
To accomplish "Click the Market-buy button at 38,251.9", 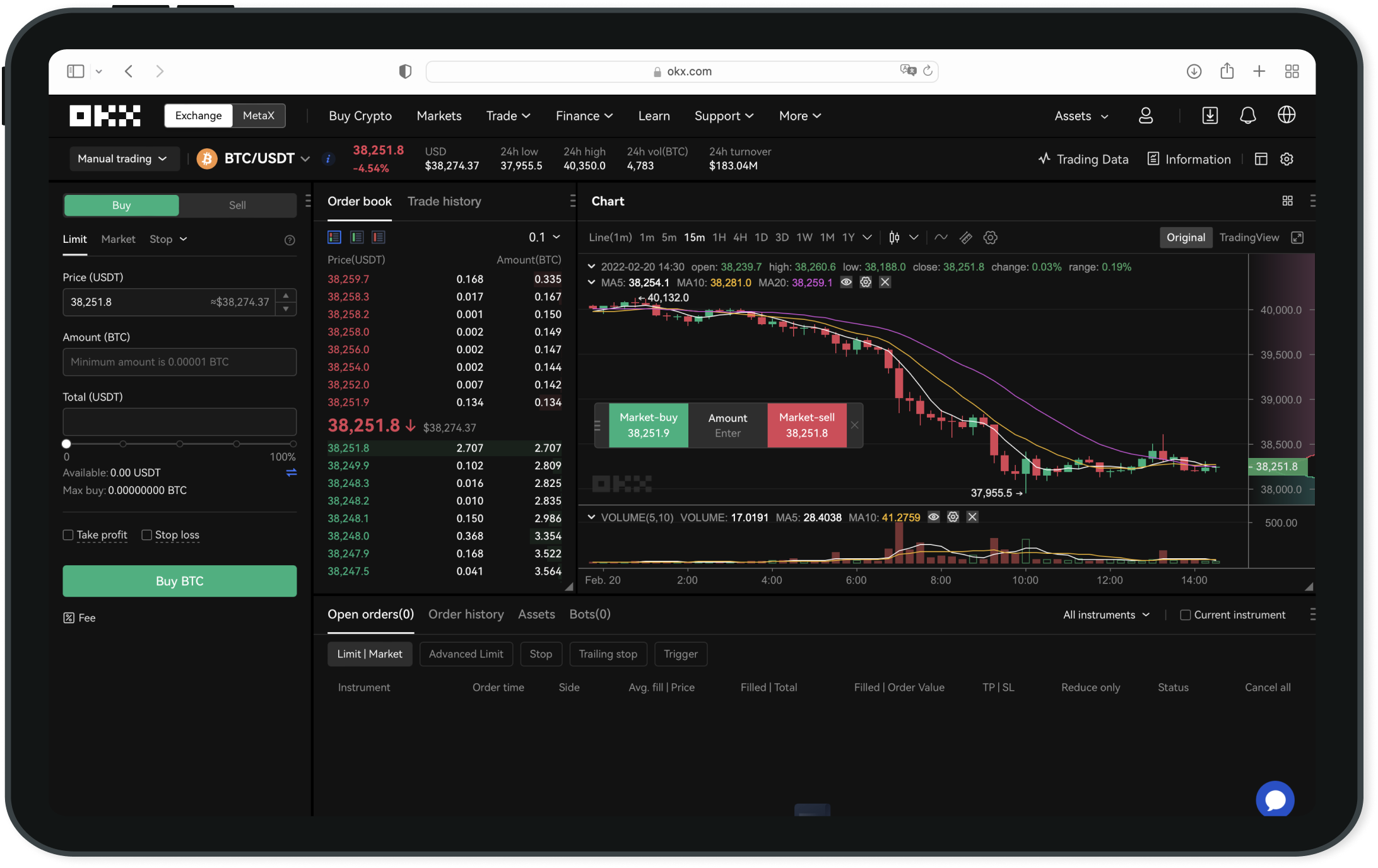I will tap(648, 424).
